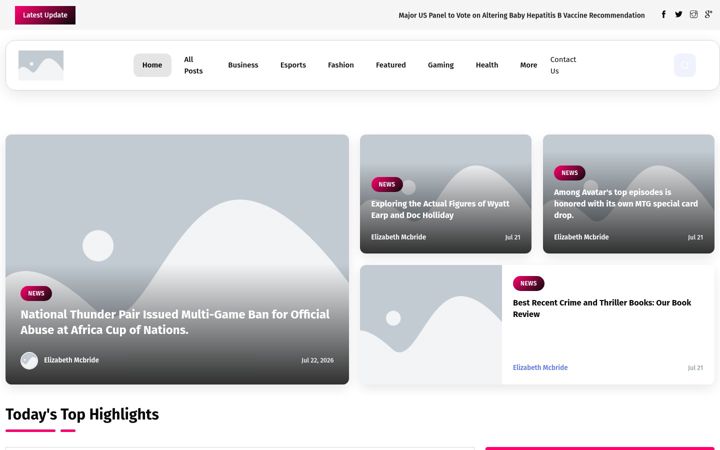The height and width of the screenshot is (450, 720).
Task: Go to the Home menu item
Action: point(152,65)
